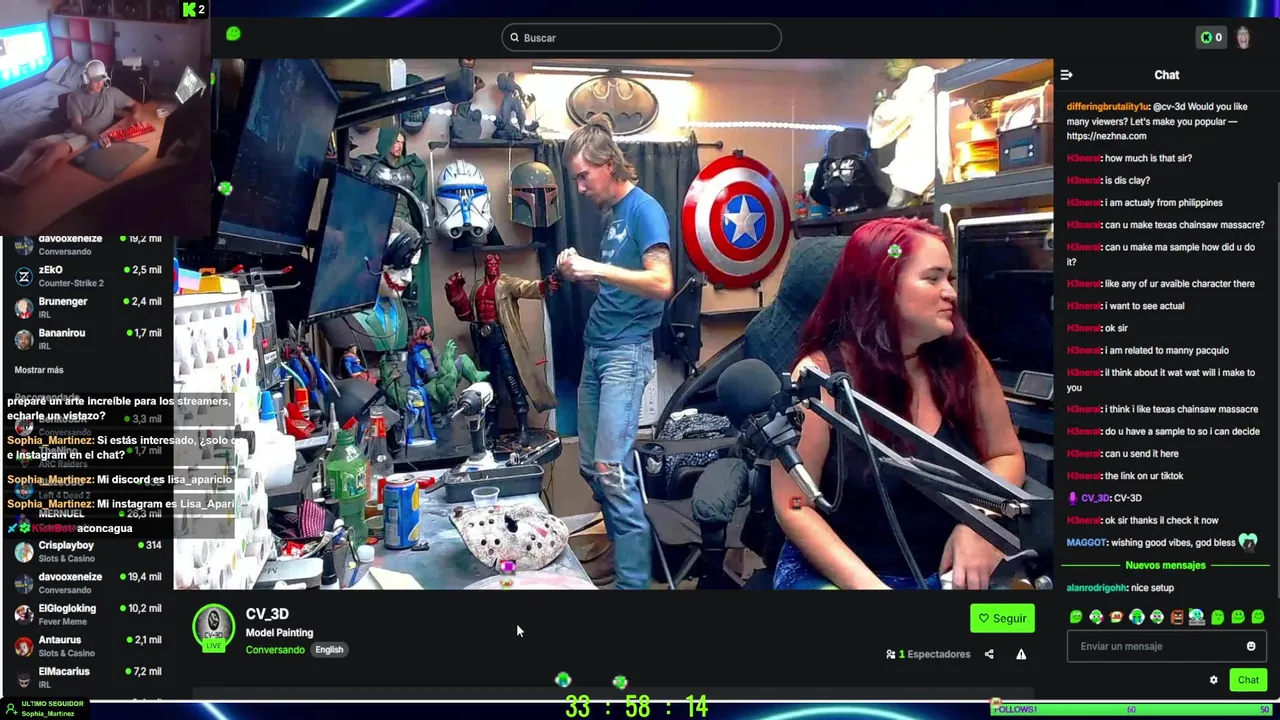The width and height of the screenshot is (1280, 720).
Task: Insert the crying green emote
Action: tap(1136, 617)
